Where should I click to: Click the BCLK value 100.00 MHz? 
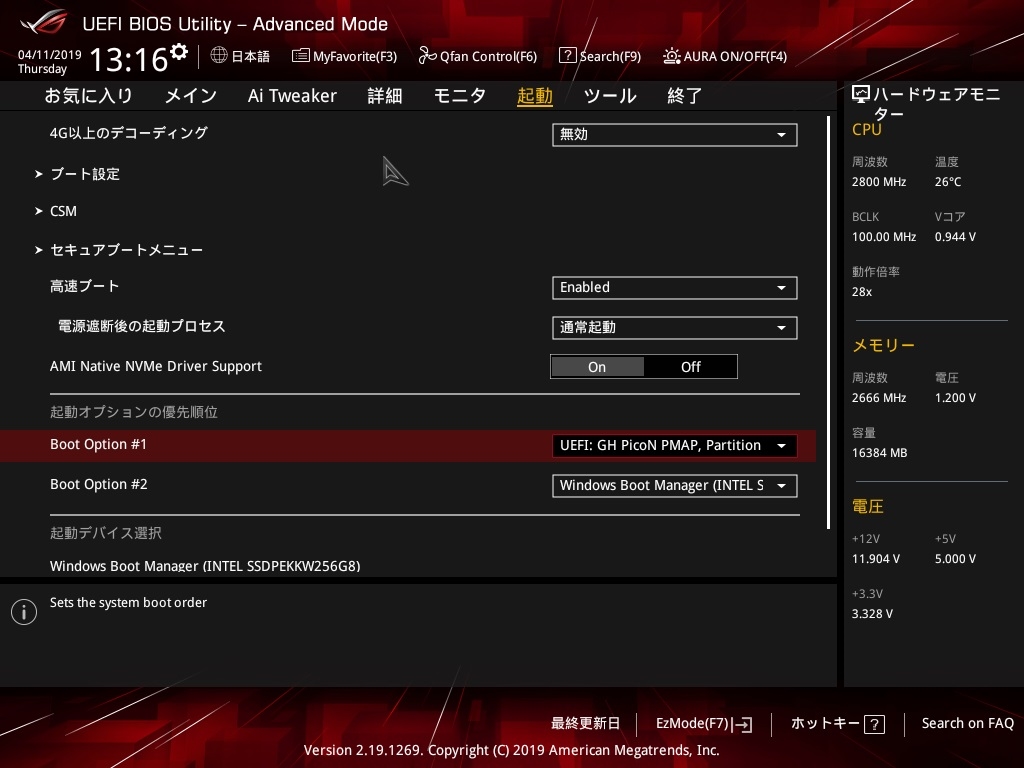(884, 237)
